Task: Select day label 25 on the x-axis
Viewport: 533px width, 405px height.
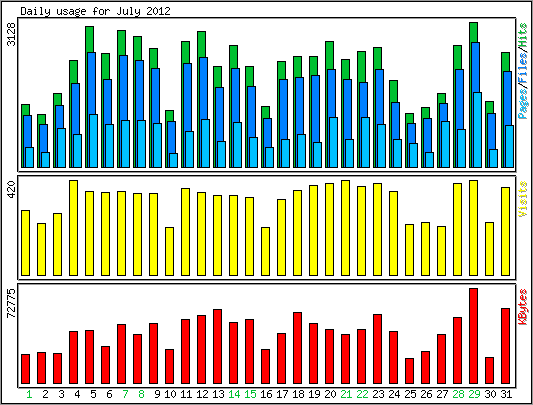Action: 410,394
